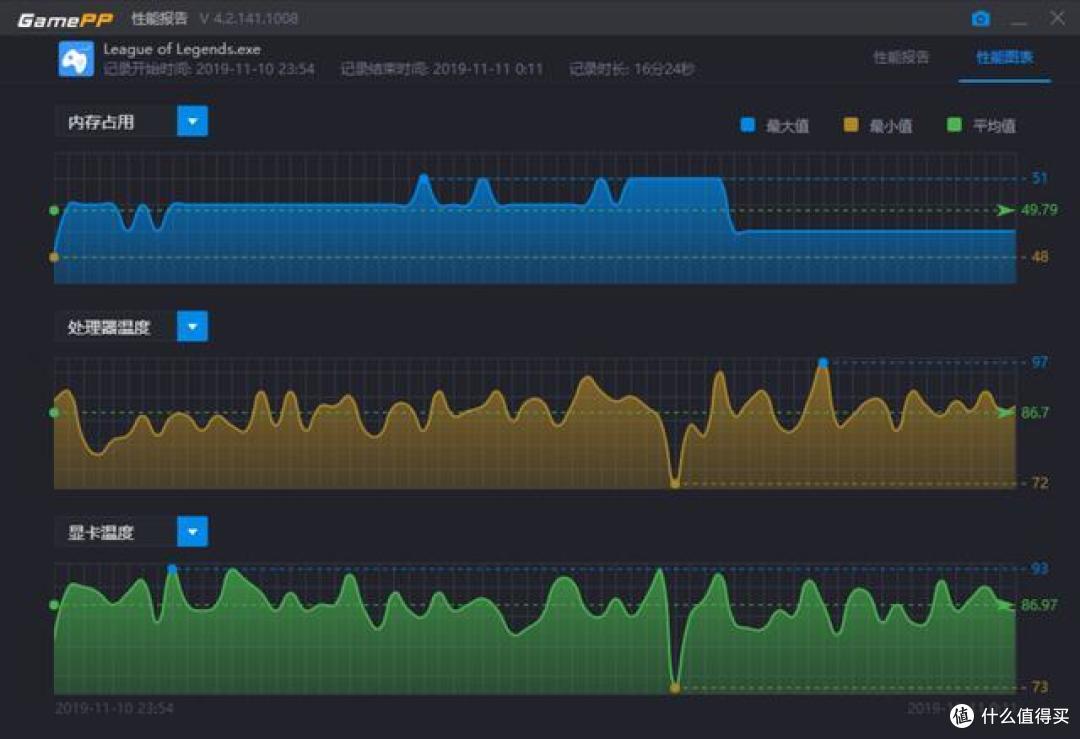Click the GPU temperature minimum point marker at 73
The height and width of the screenshot is (739, 1080).
[x=675, y=688]
